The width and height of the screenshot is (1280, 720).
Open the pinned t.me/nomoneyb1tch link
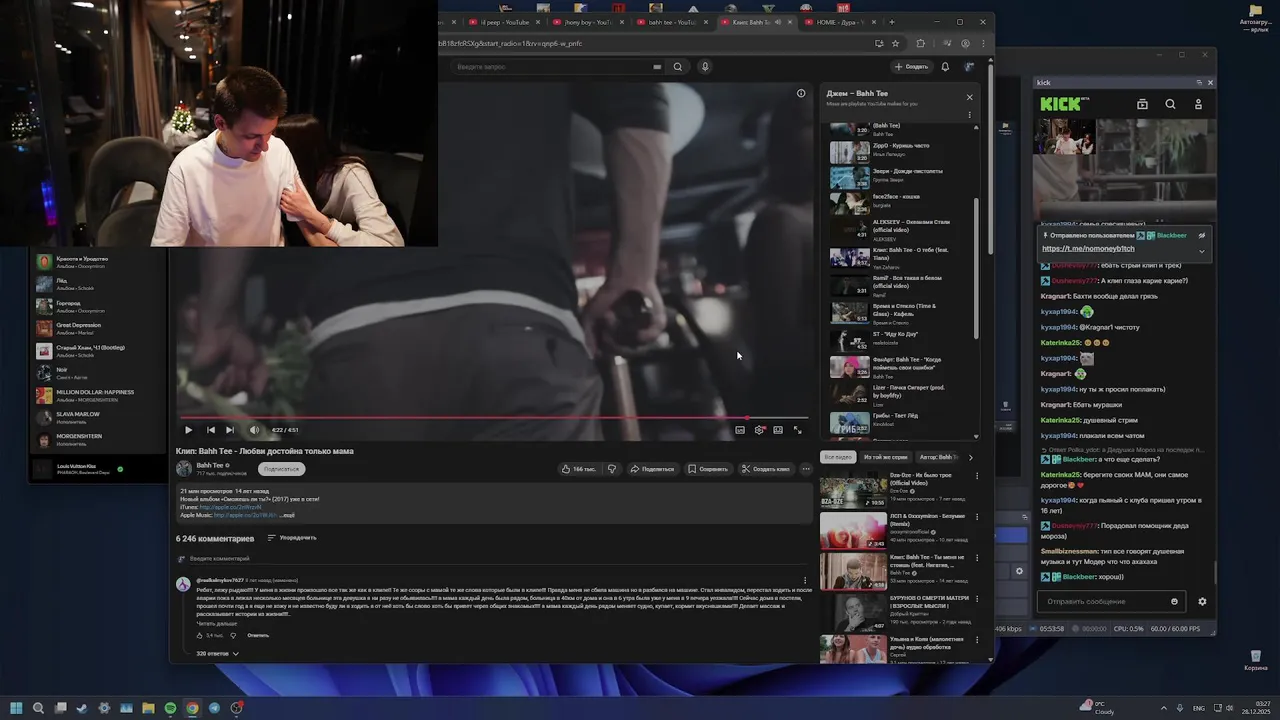coord(1088,248)
